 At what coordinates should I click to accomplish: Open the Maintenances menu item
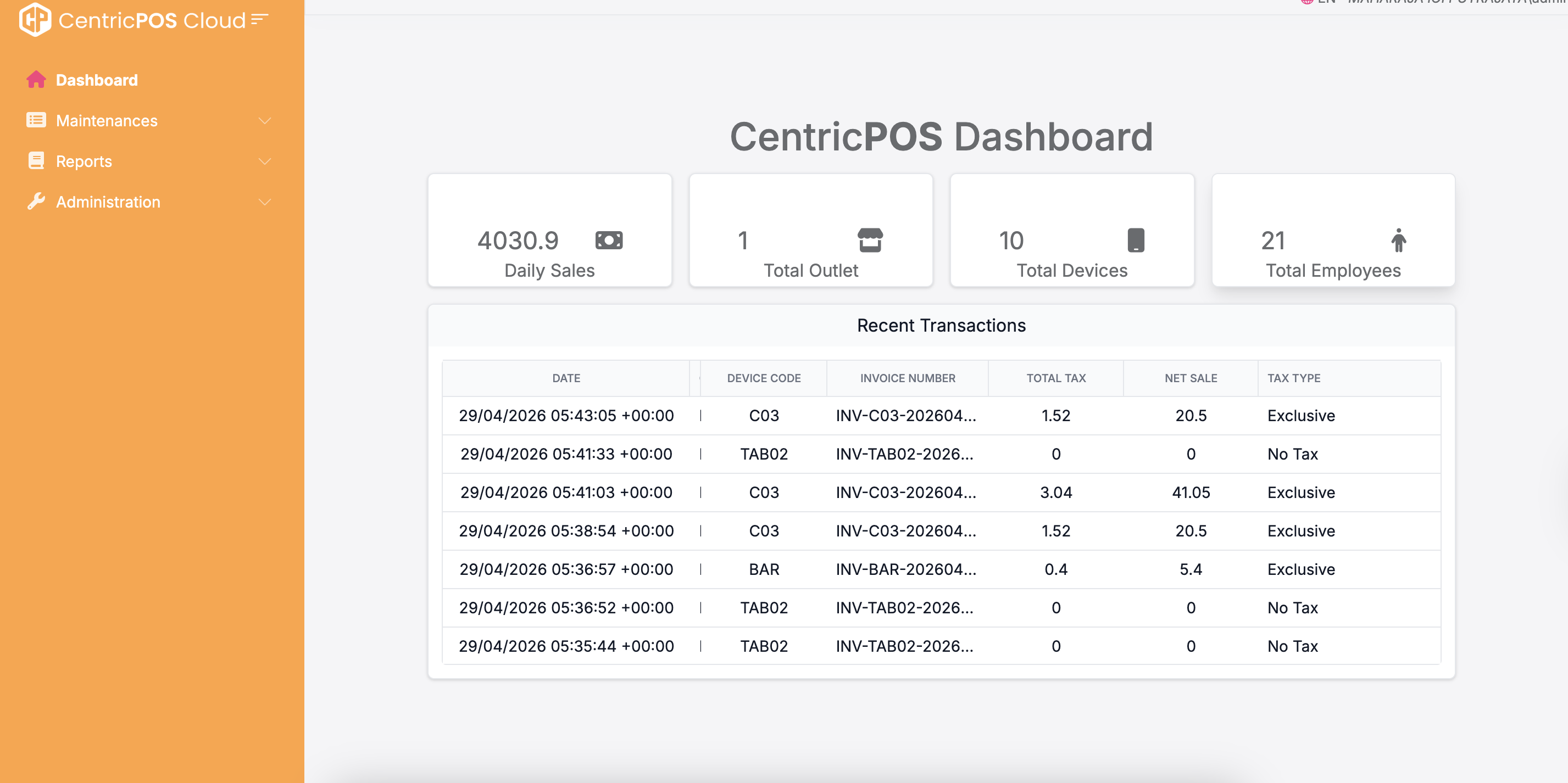point(107,121)
